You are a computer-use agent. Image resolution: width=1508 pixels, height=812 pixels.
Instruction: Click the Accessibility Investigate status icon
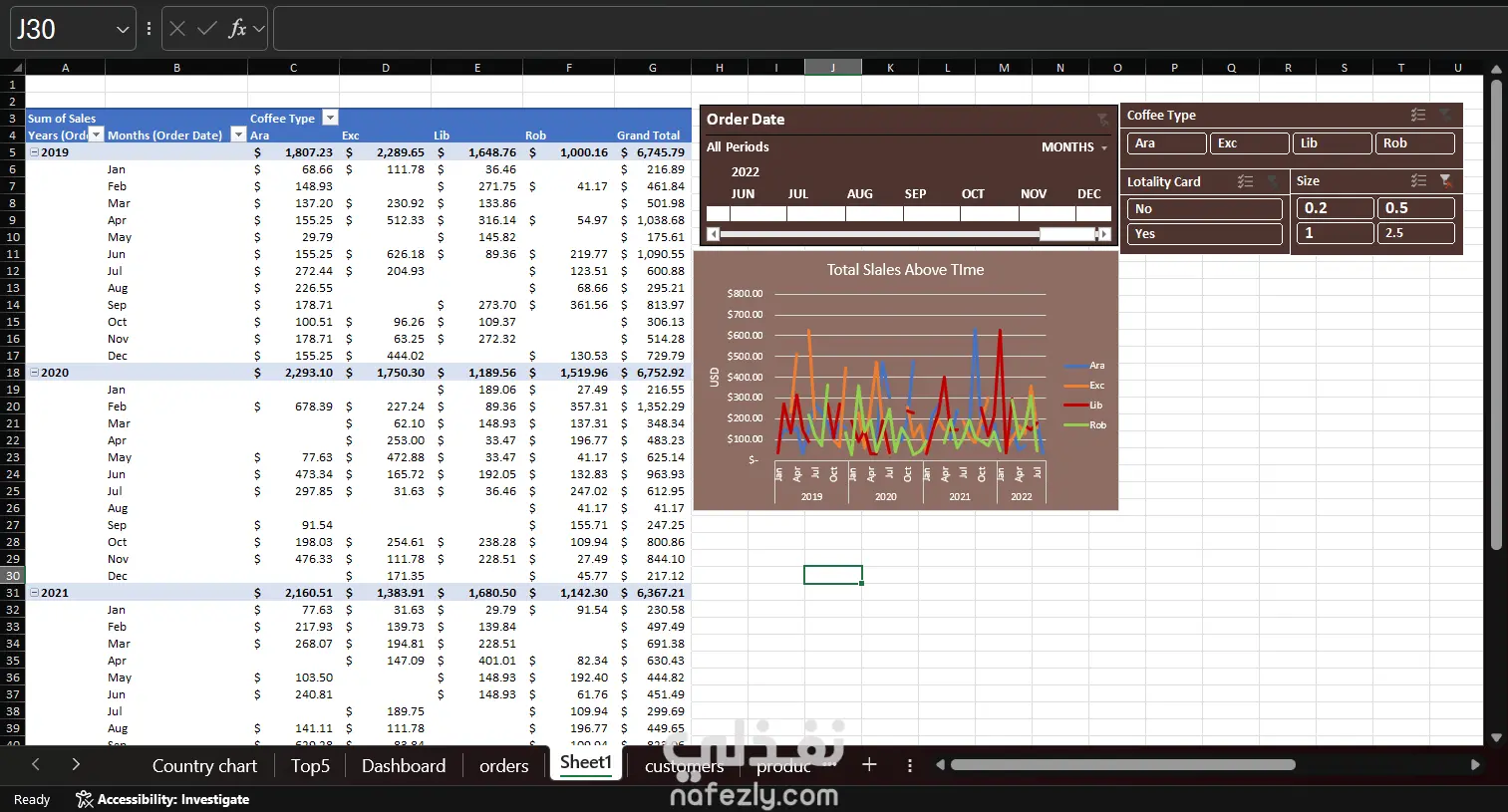tap(85, 799)
